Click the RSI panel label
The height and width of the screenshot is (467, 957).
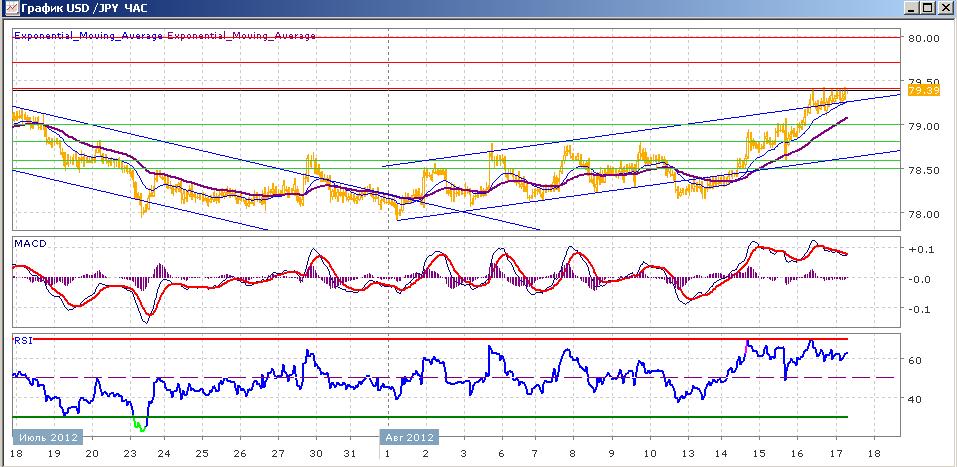(23, 341)
